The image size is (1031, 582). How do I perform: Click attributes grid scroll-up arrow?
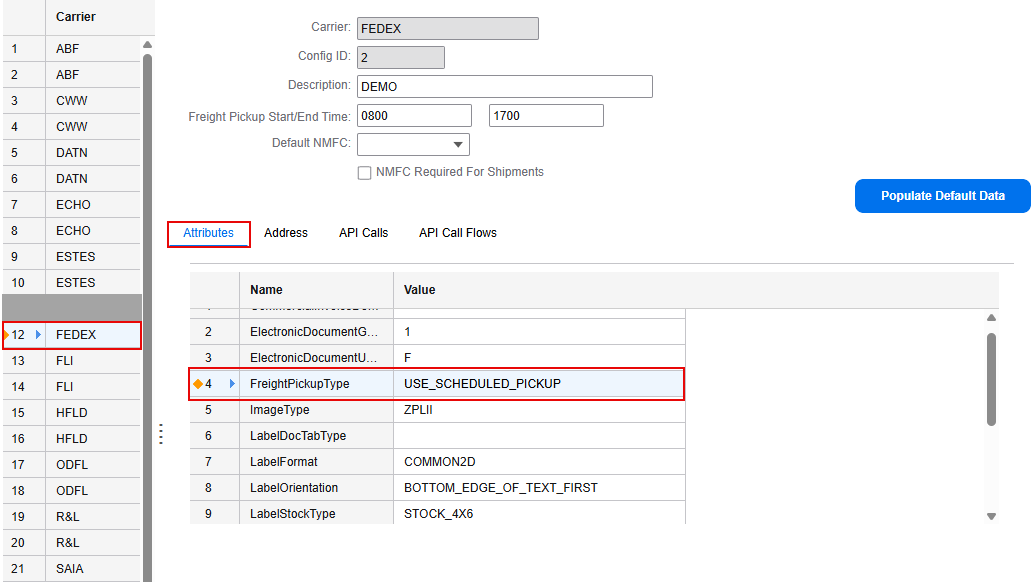coord(991,318)
